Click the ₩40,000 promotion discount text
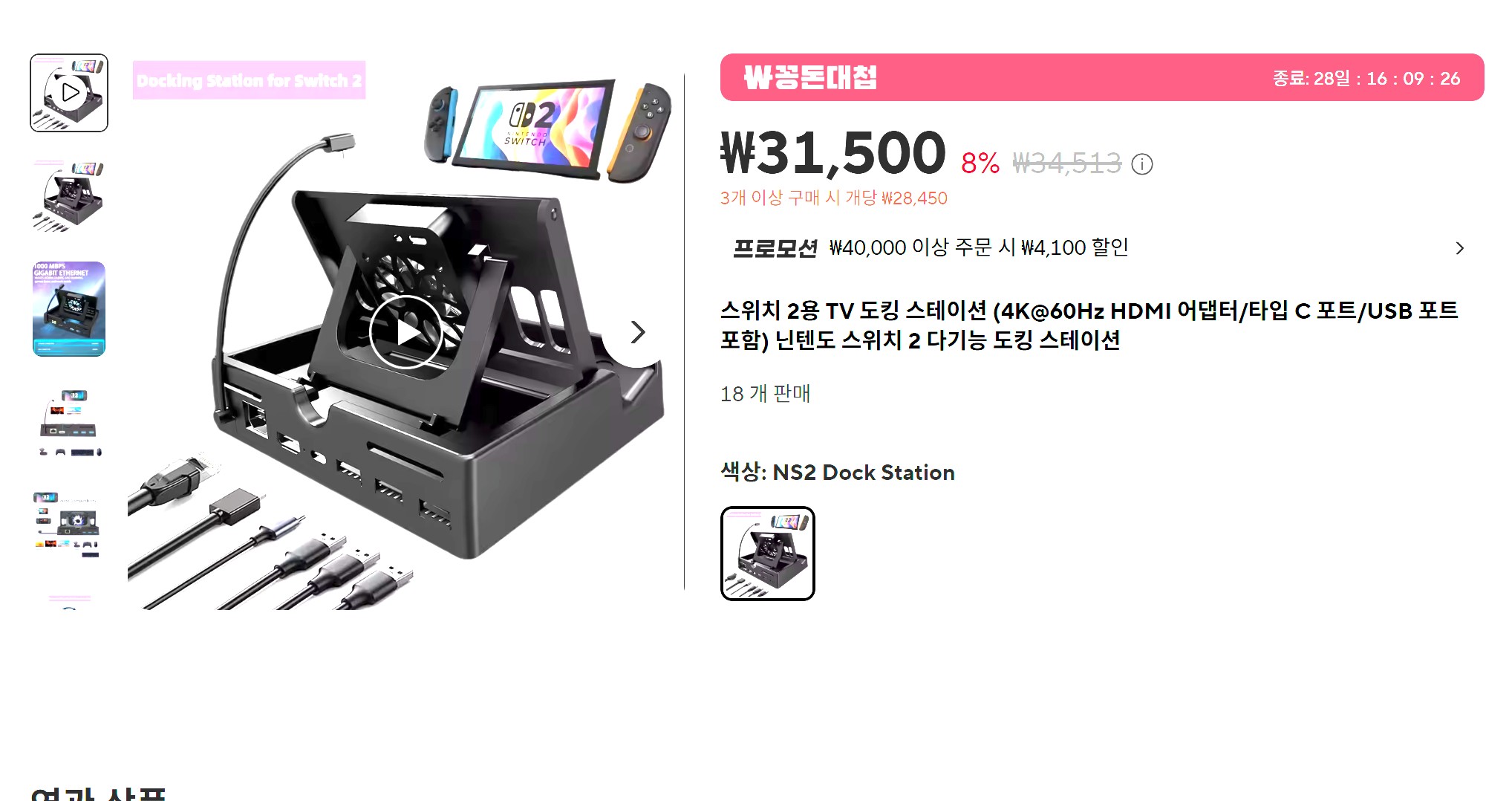 [979, 247]
